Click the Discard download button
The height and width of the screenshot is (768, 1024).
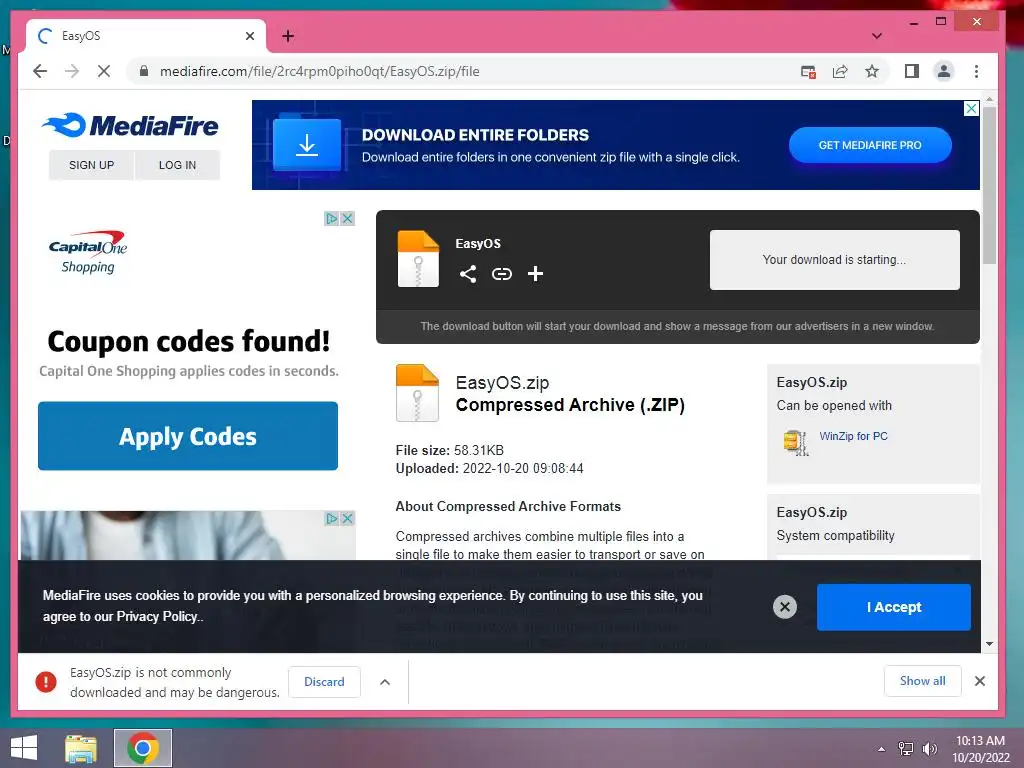pyautogui.click(x=324, y=682)
